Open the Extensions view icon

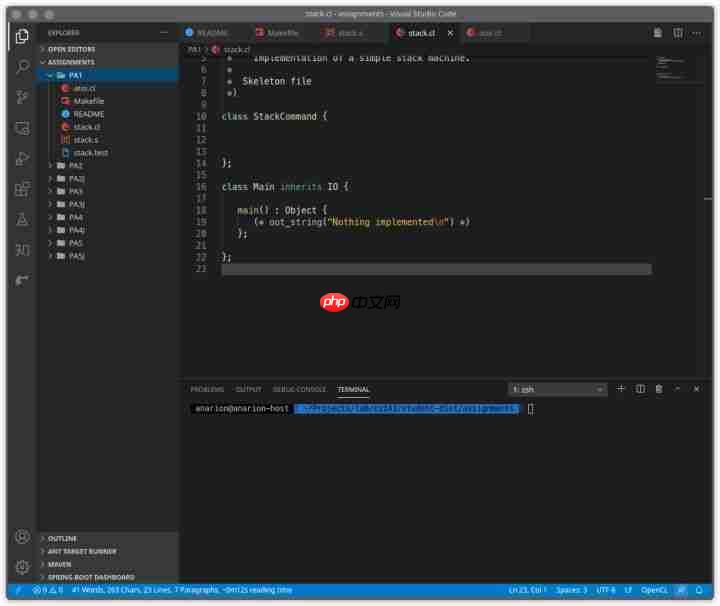pyautogui.click(x=22, y=189)
